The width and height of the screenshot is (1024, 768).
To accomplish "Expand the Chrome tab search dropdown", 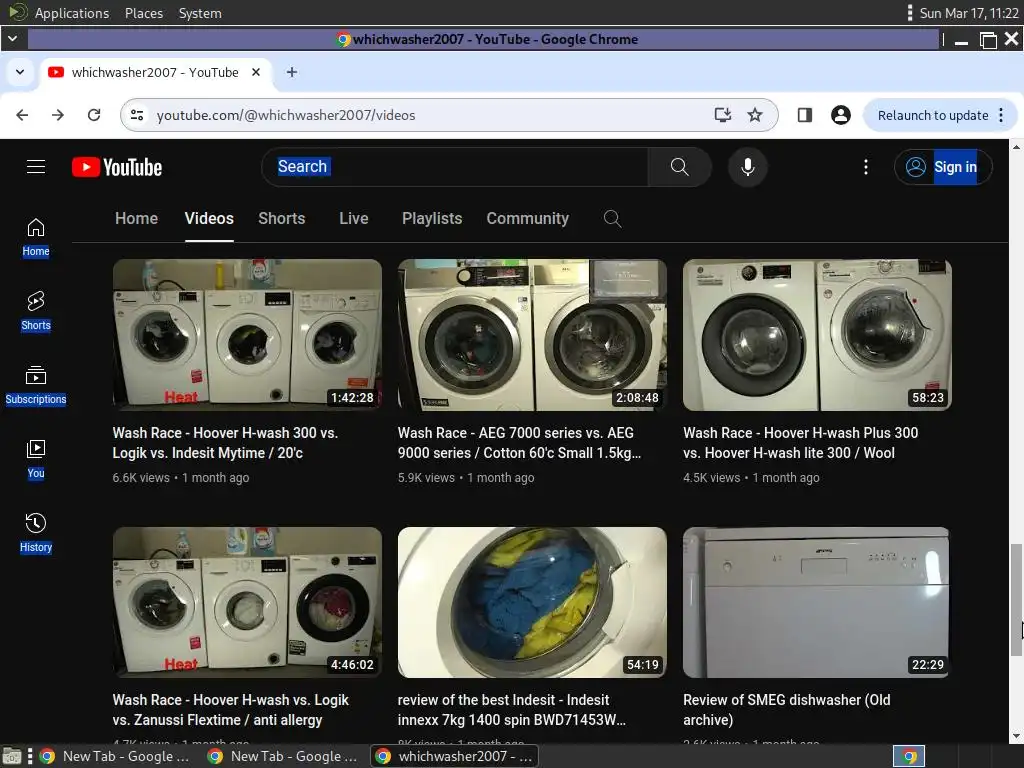I will pyautogui.click(x=20, y=72).
